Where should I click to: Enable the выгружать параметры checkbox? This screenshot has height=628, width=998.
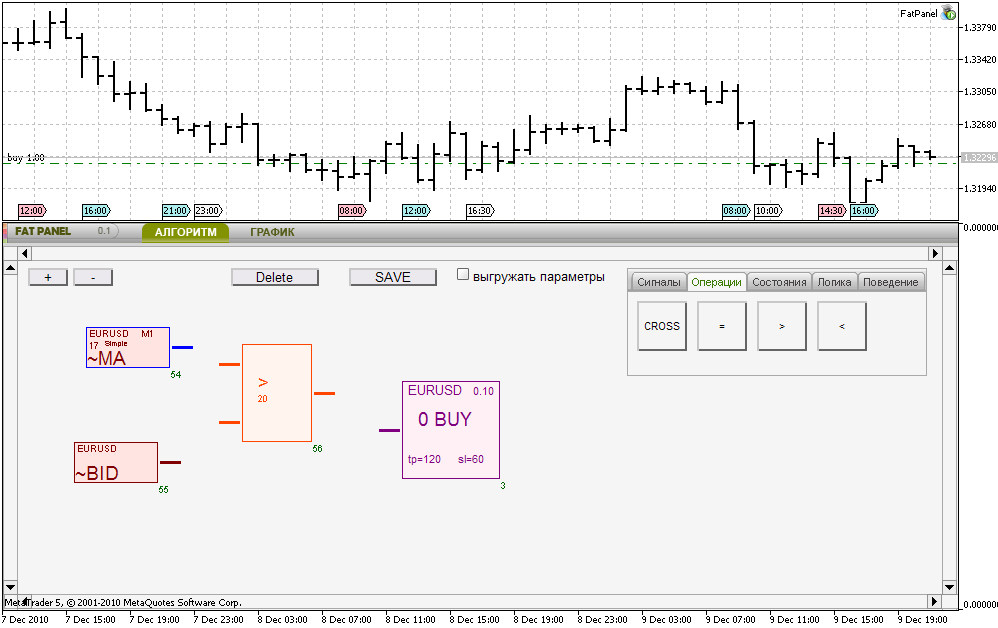[x=463, y=272]
